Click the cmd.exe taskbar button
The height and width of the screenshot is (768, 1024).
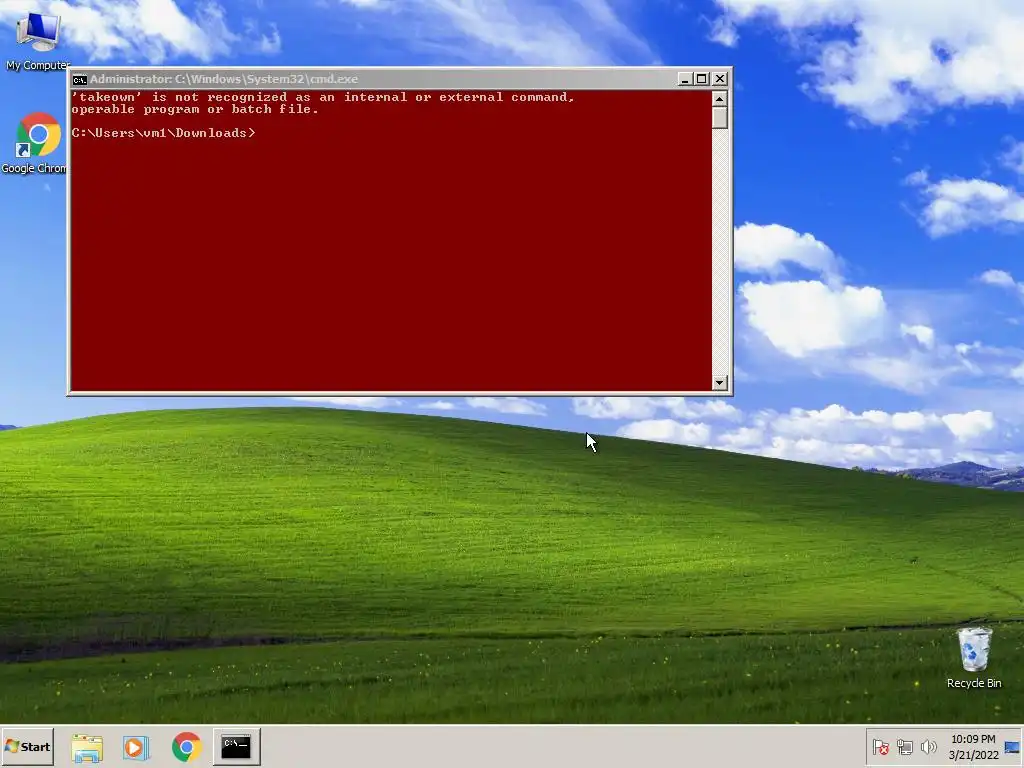click(236, 746)
